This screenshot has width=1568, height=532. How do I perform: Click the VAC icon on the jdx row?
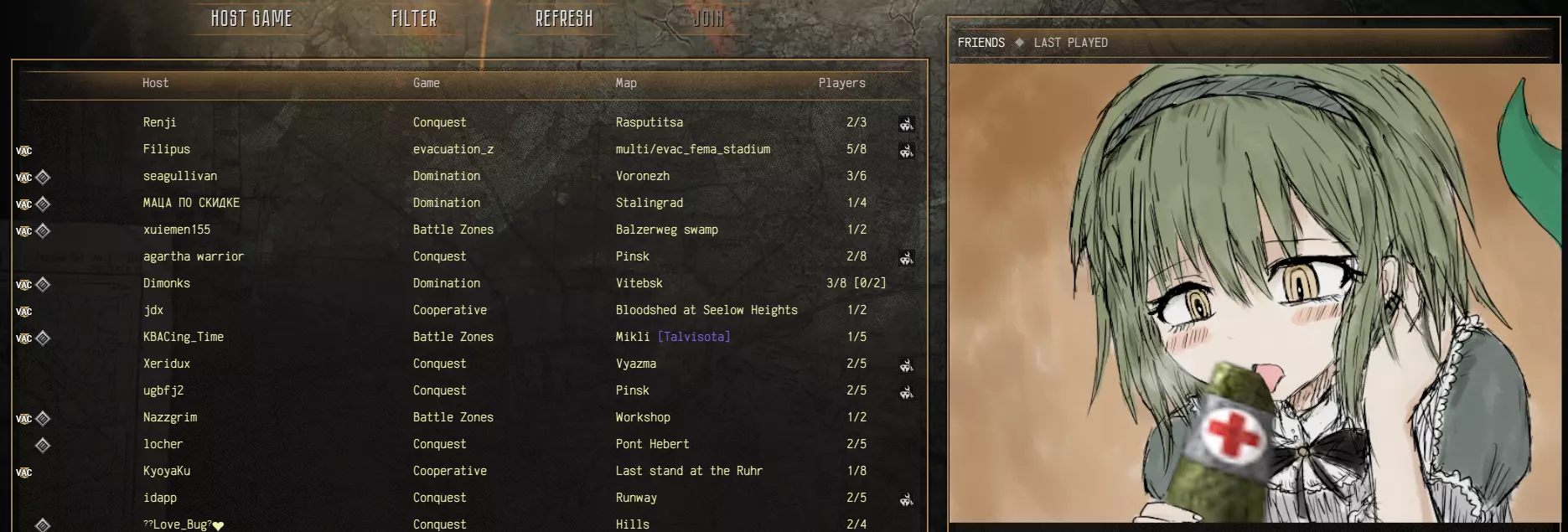tap(23, 312)
